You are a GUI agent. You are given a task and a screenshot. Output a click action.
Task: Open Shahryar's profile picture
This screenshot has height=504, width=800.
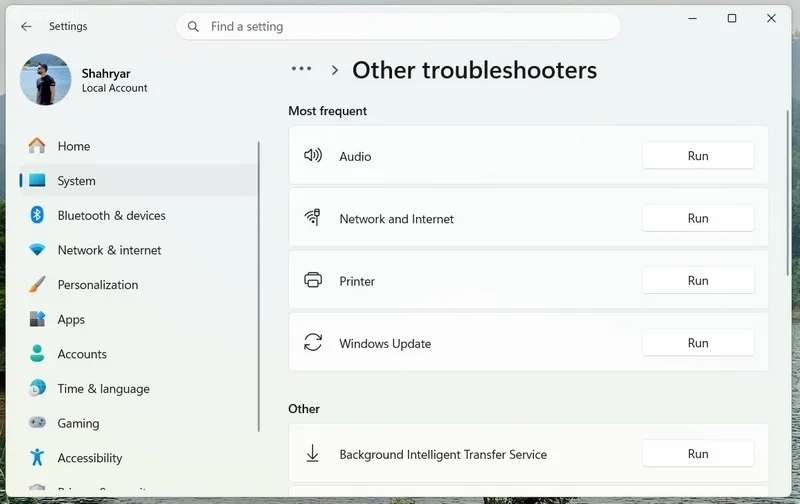45,80
